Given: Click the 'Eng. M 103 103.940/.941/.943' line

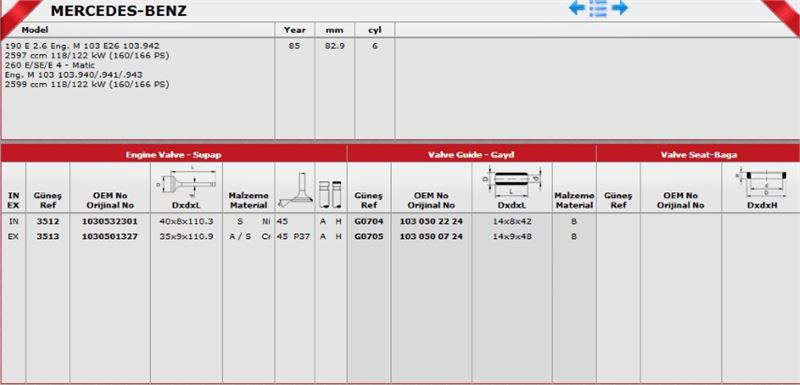Looking at the screenshot, I should coord(73,75).
